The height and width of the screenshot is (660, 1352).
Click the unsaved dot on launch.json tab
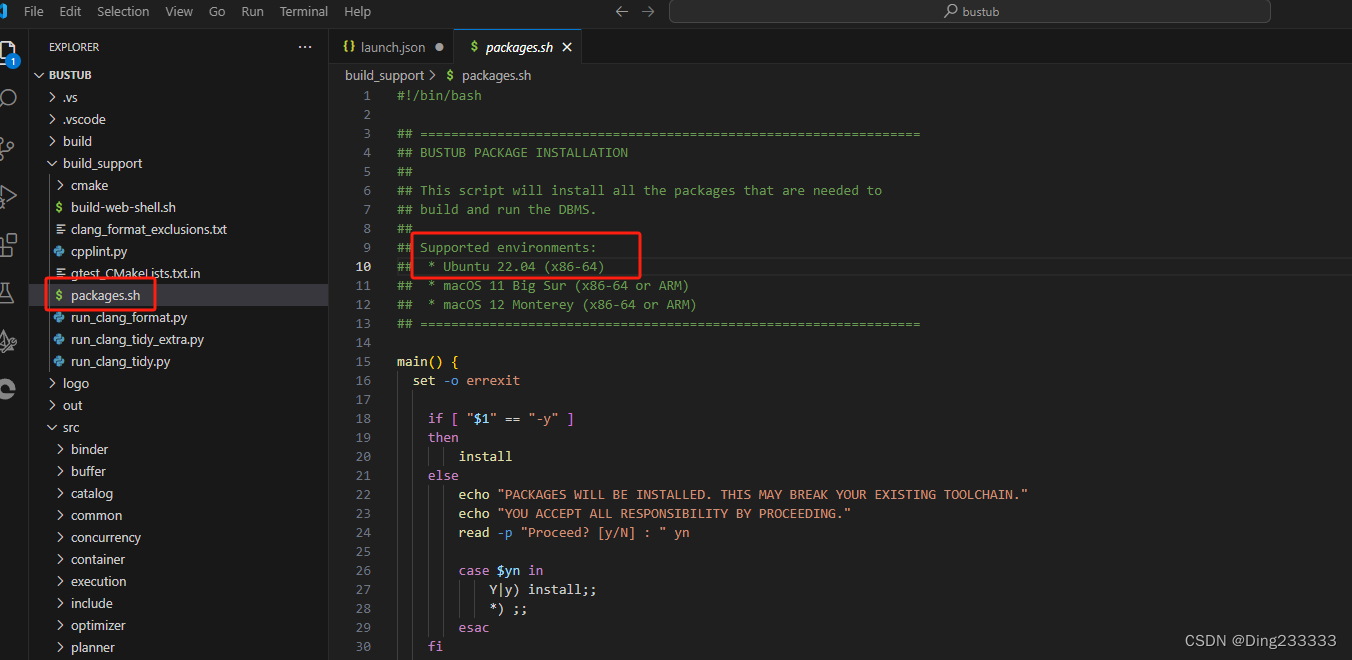pyautogui.click(x=439, y=47)
